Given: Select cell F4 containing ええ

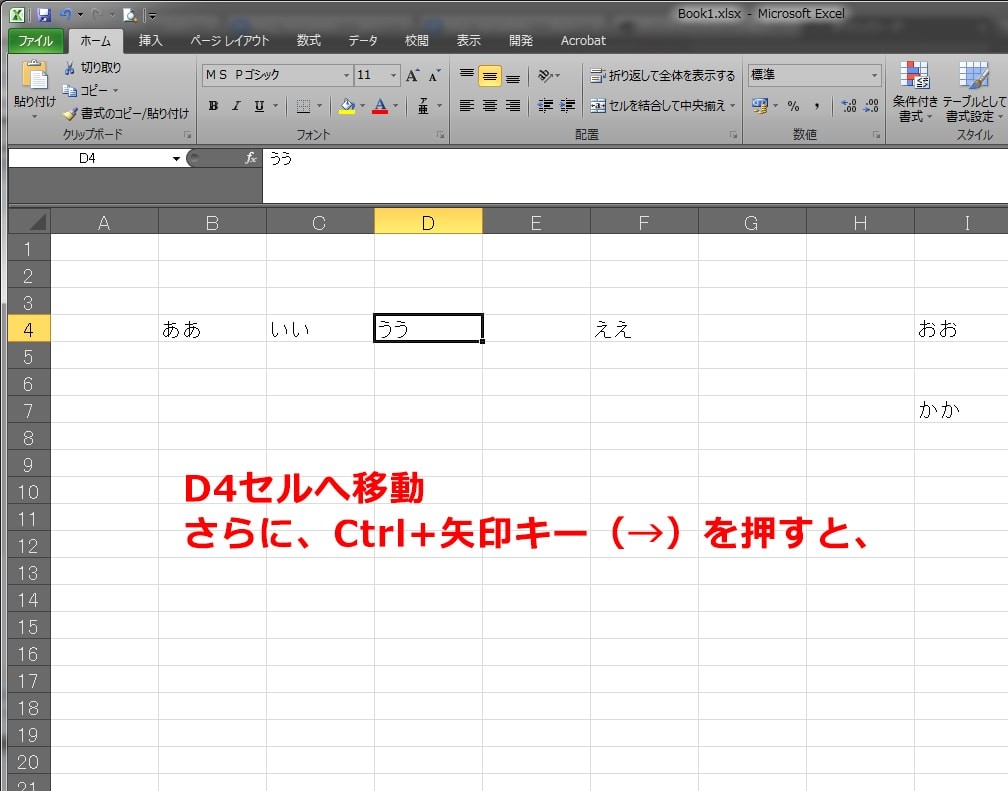Looking at the screenshot, I should 644,327.
